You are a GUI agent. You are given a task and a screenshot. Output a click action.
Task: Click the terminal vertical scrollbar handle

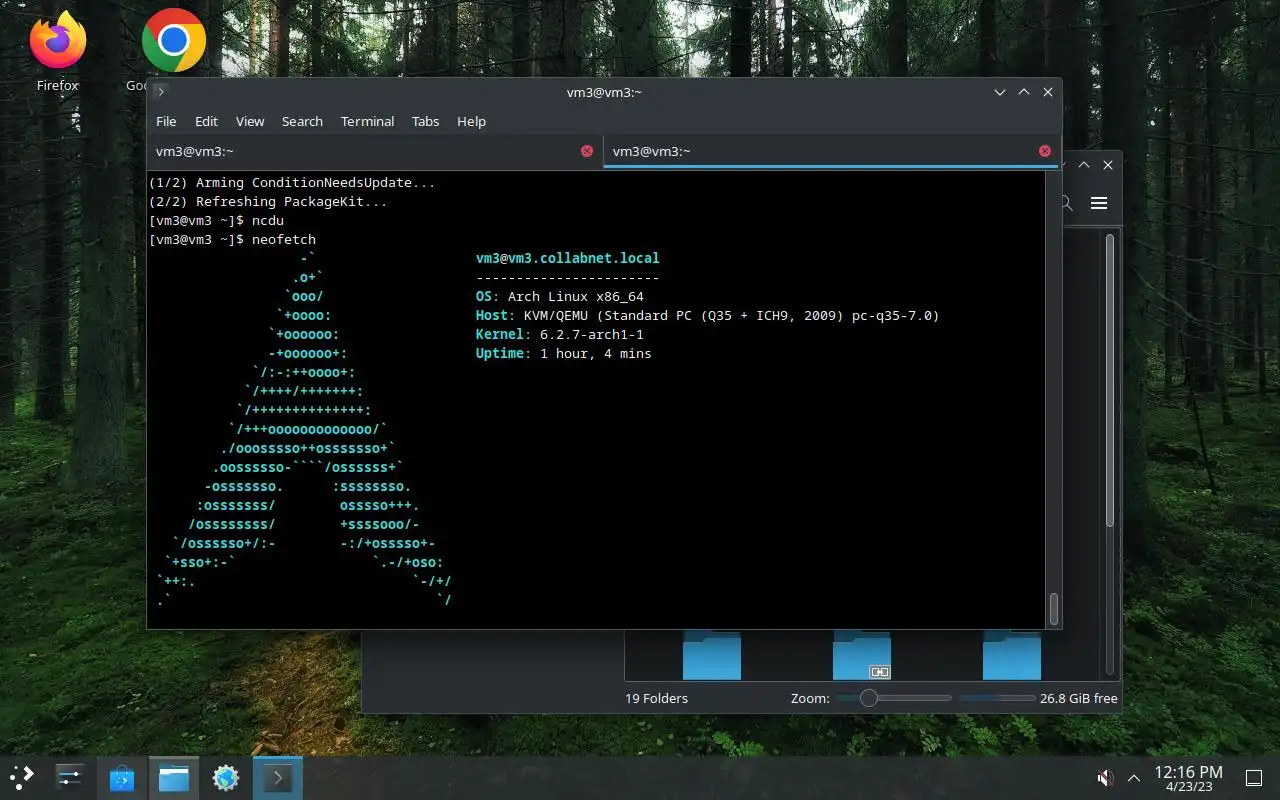[1053, 608]
